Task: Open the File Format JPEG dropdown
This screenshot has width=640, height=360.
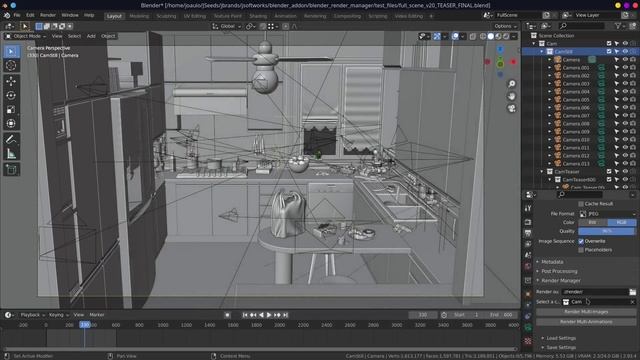Action: click(x=607, y=214)
